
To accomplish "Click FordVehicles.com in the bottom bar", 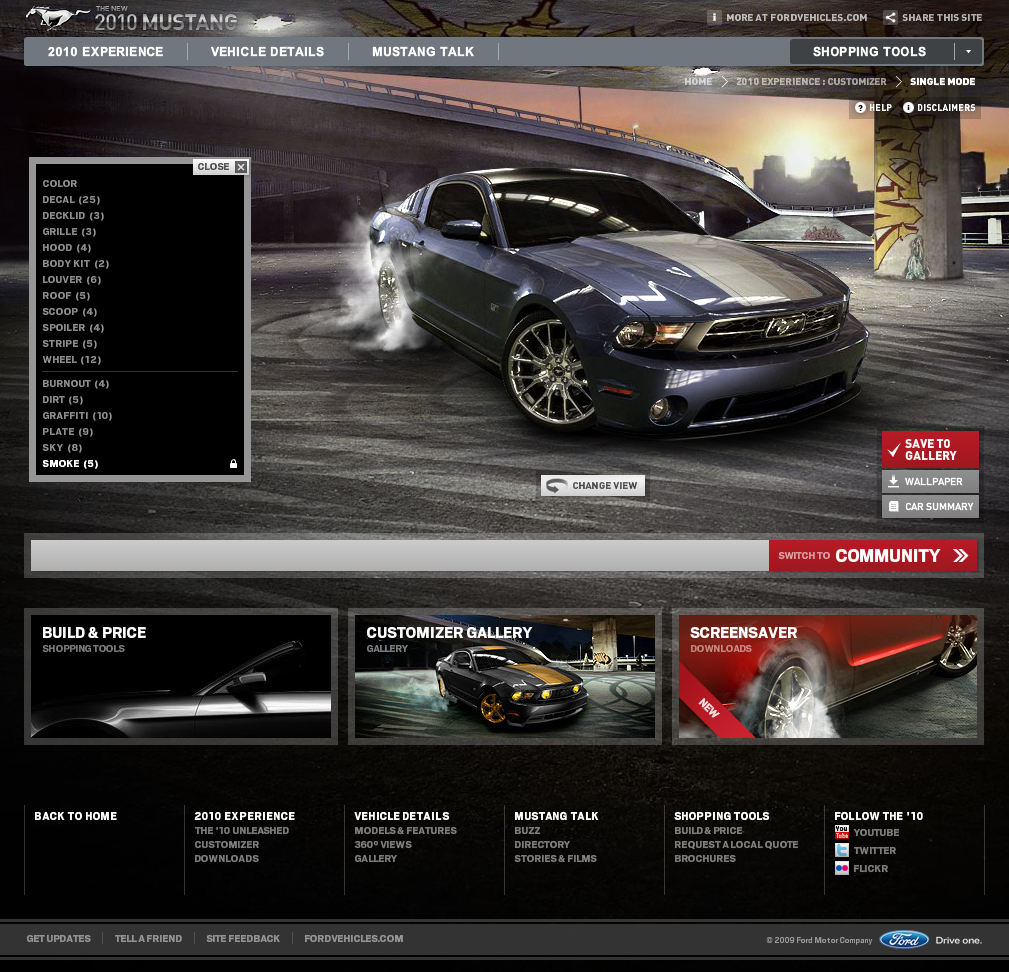I will tap(354, 939).
